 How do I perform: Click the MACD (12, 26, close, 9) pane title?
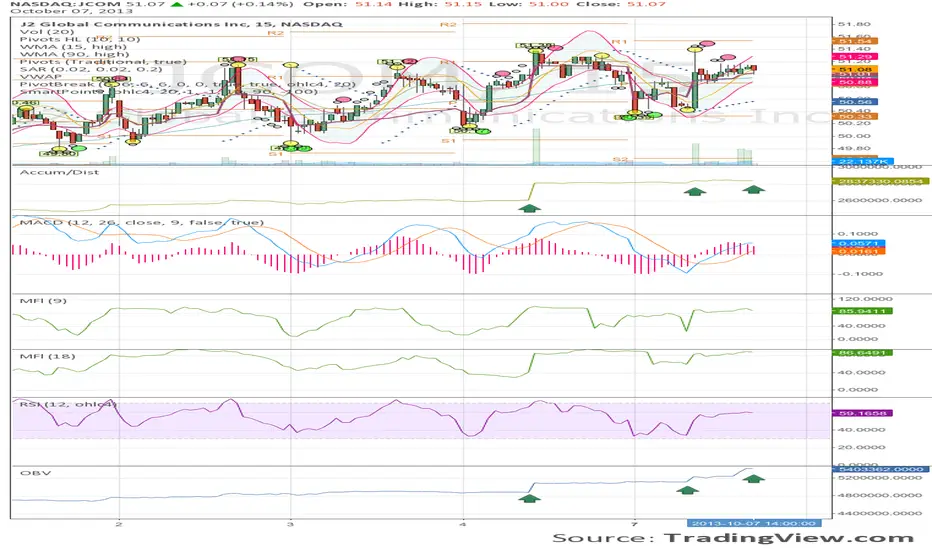click(141, 222)
